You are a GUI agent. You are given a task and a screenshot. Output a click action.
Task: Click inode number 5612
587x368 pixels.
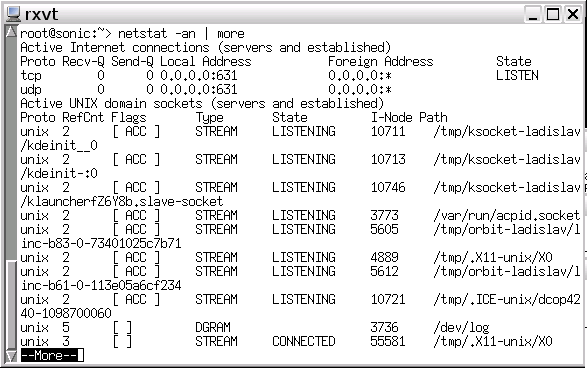[x=384, y=271]
